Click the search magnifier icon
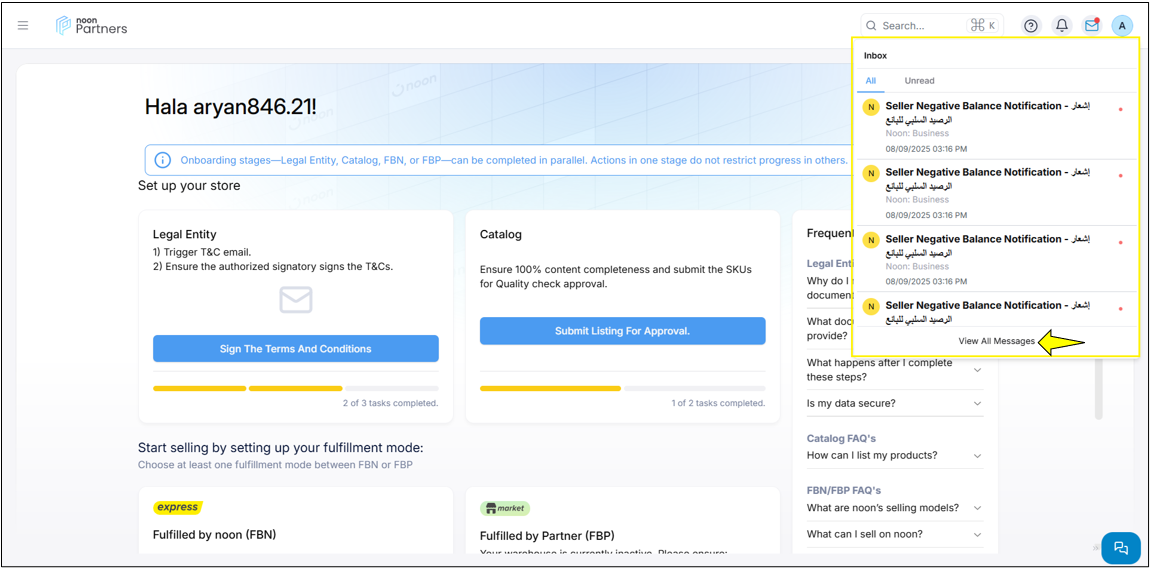This screenshot has height=569, width=1150. (871, 26)
